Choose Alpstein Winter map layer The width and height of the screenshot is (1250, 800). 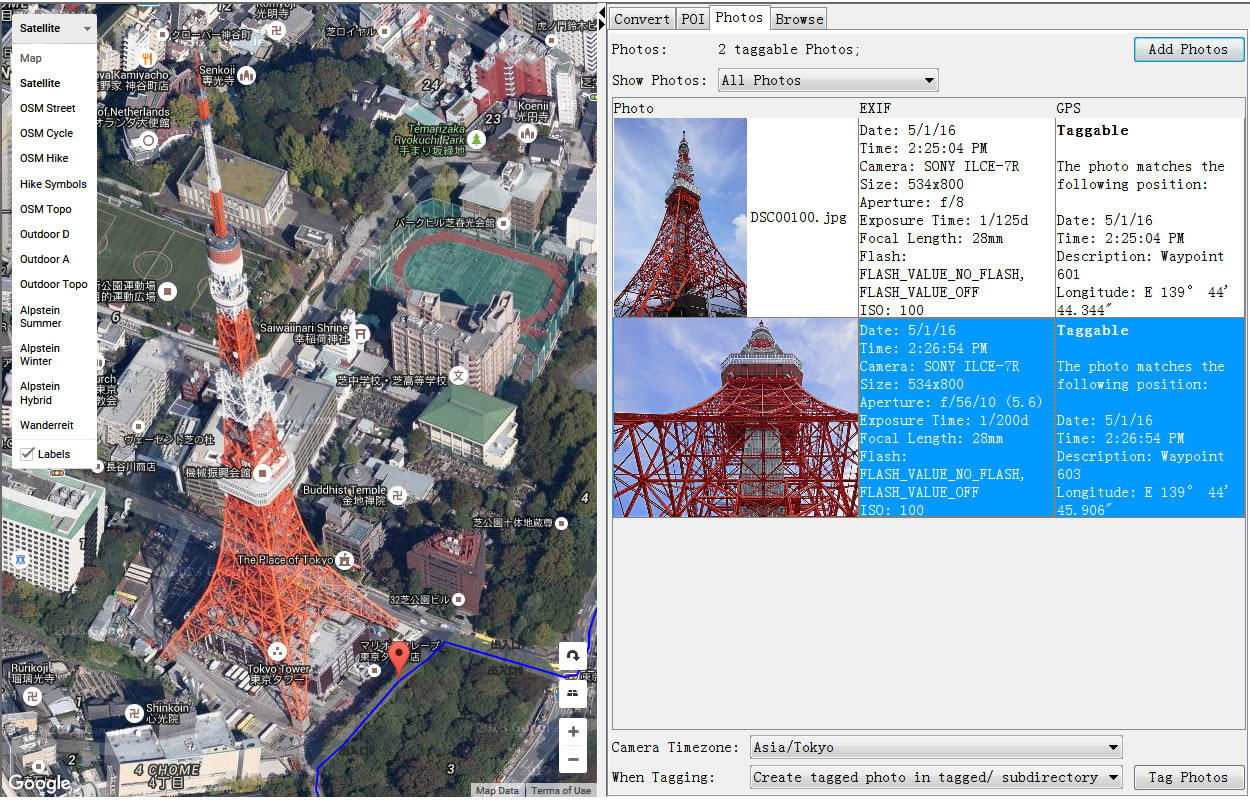(x=40, y=355)
